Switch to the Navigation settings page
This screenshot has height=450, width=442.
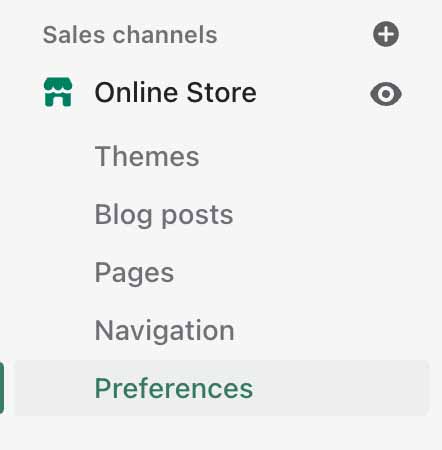click(x=165, y=331)
